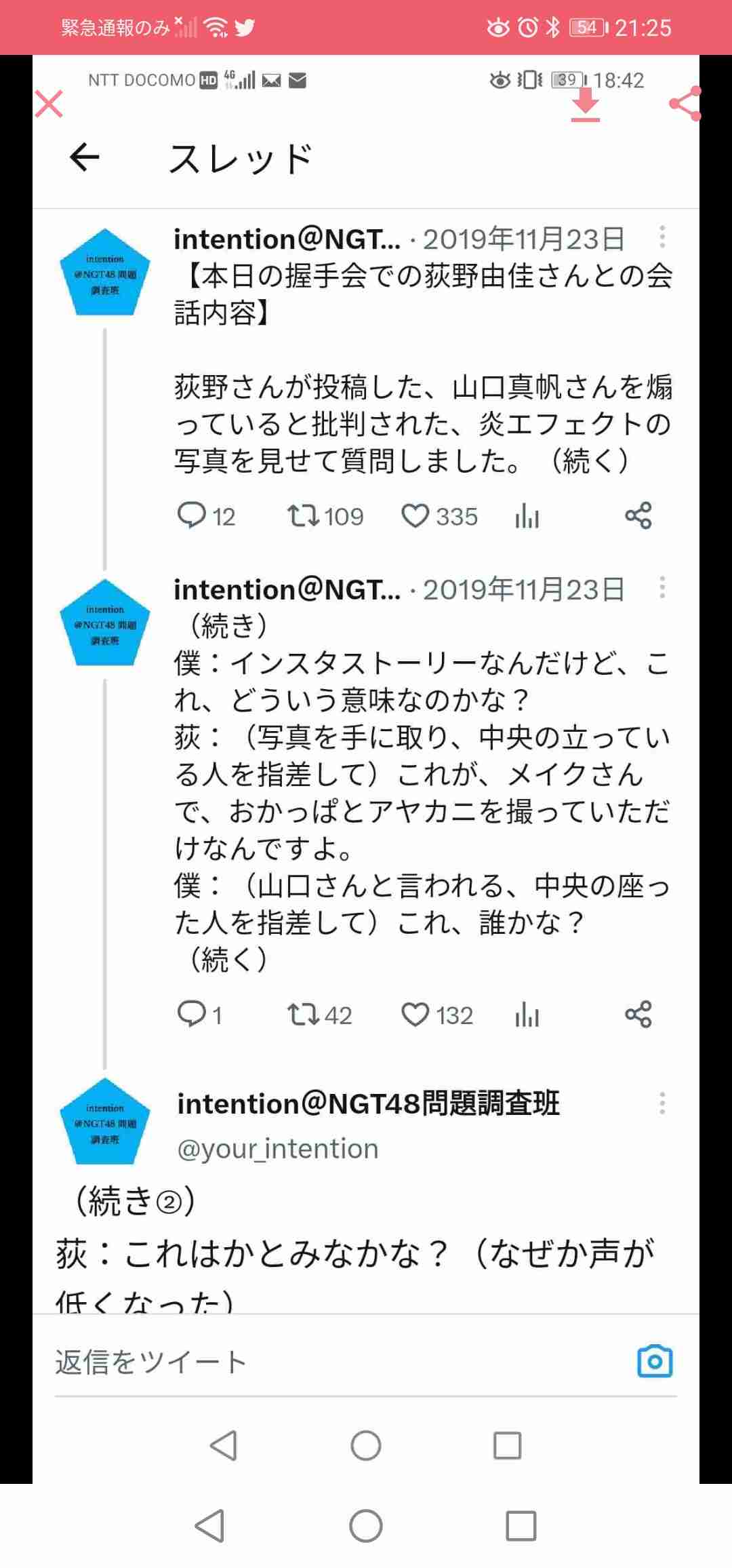
Task: Reply to the second tweet with 1 reply
Action: (200, 1015)
